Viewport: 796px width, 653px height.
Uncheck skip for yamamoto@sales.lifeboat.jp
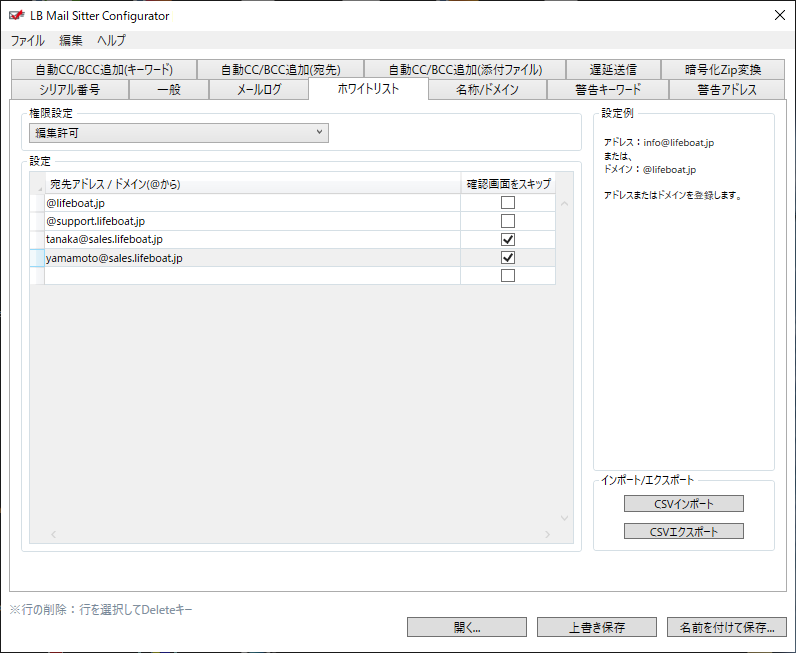(x=508, y=257)
